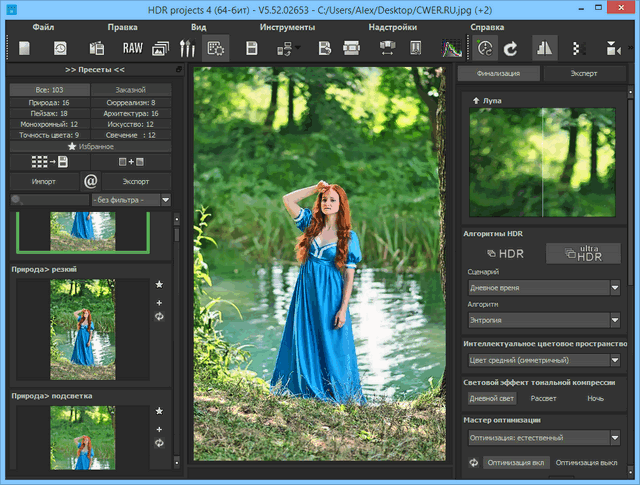Click the redo curved arrow icon
This screenshot has width=640, height=485.
[511, 49]
